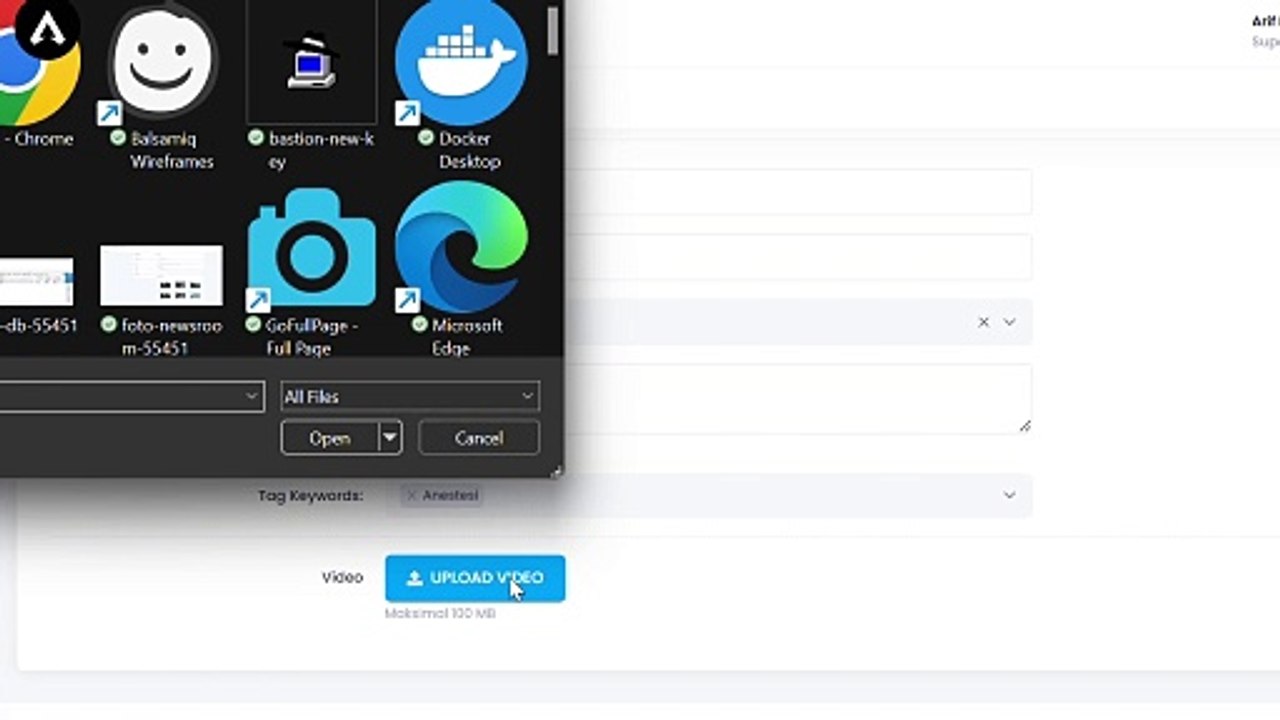The width and height of the screenshot is (1280, 720).
Task: Click the Open button in file dialog
Action: pos(330,438)
